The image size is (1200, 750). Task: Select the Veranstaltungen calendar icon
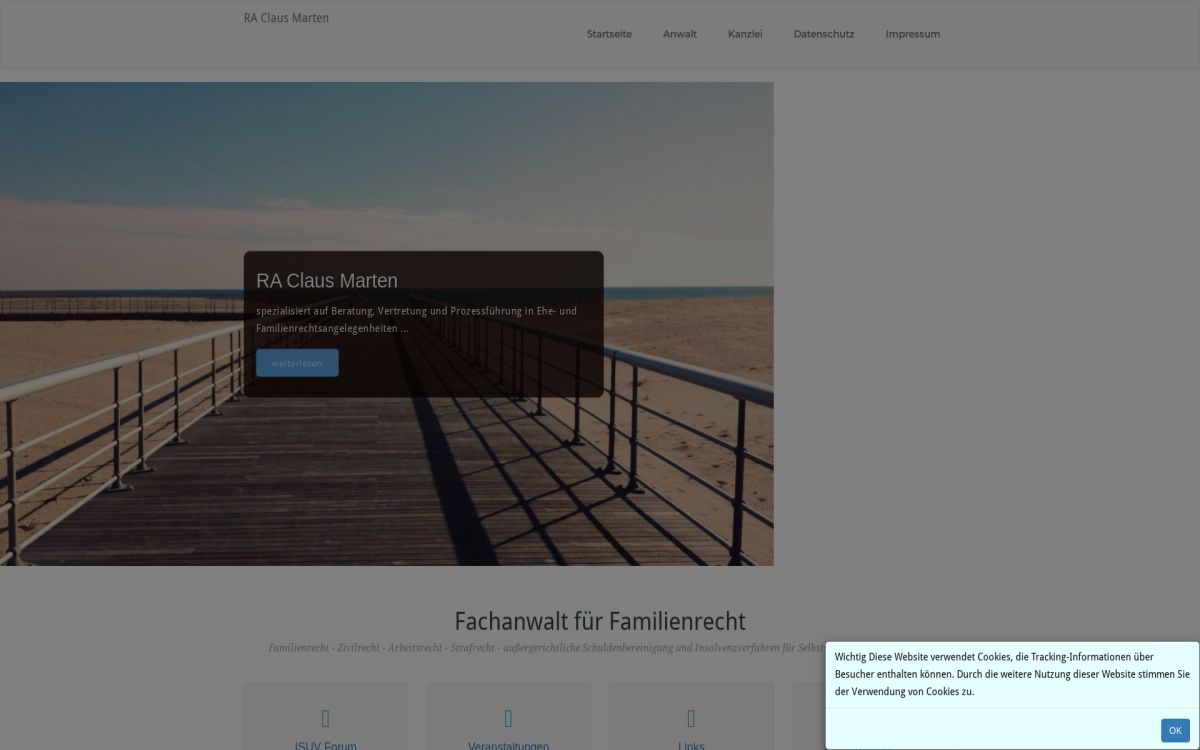tap(508, 717)
